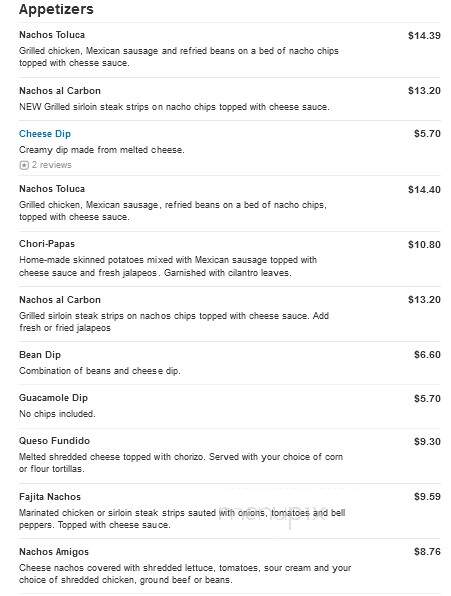451x596 pixels.
Task: Open the 2 reviews link
Action: click(x=52, y=165)
